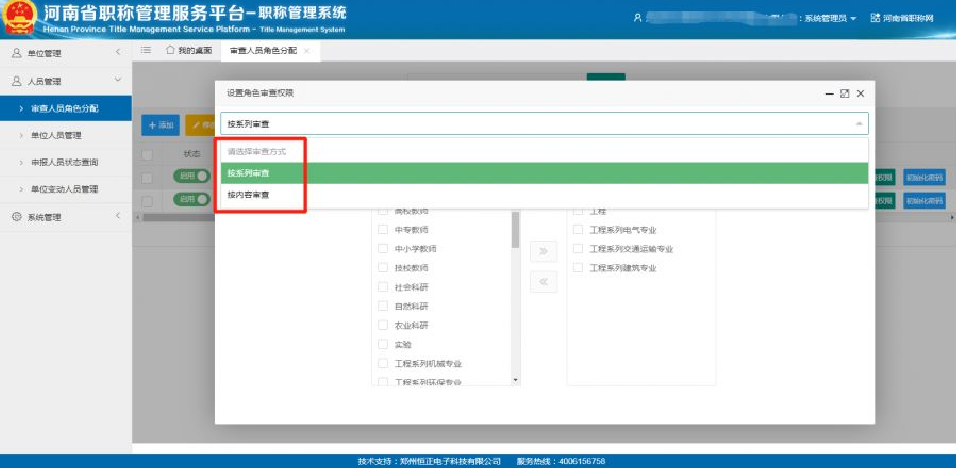This screenshot has height=468, width=956.
Task: Check the 中小学教师 checkbox
Action: coord(383,249)
